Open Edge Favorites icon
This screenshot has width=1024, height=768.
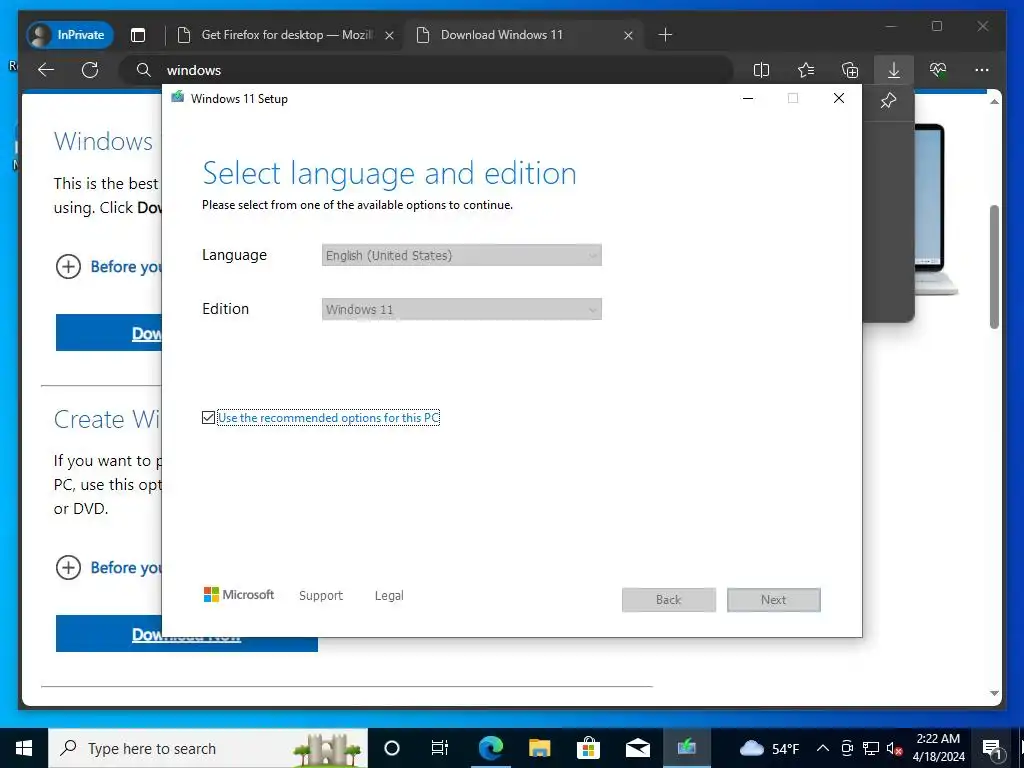point(806,70)
